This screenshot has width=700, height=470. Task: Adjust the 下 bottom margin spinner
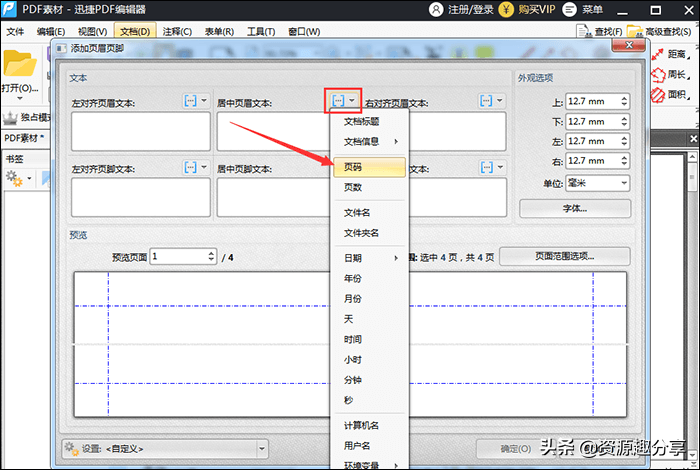[x=624, y=121]
